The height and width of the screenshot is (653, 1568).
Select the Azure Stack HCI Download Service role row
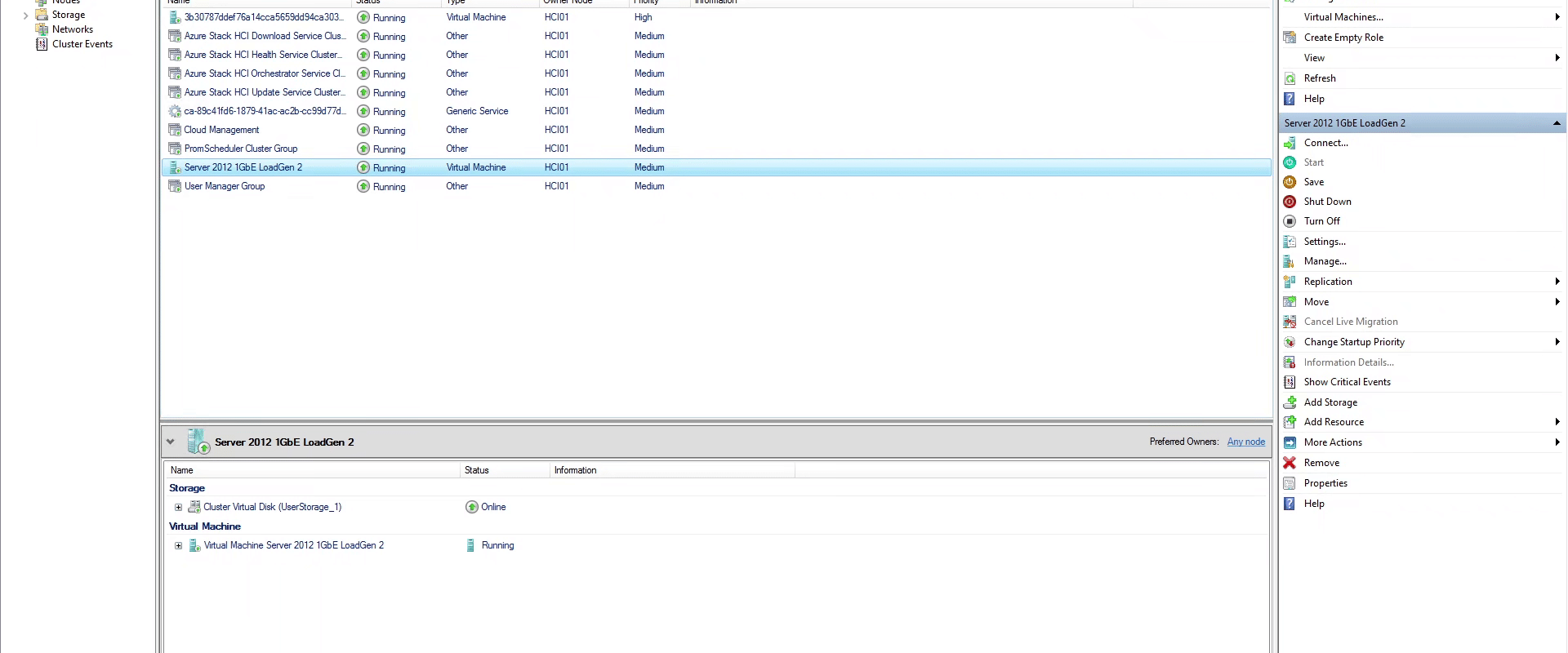[x=716, y=36]
